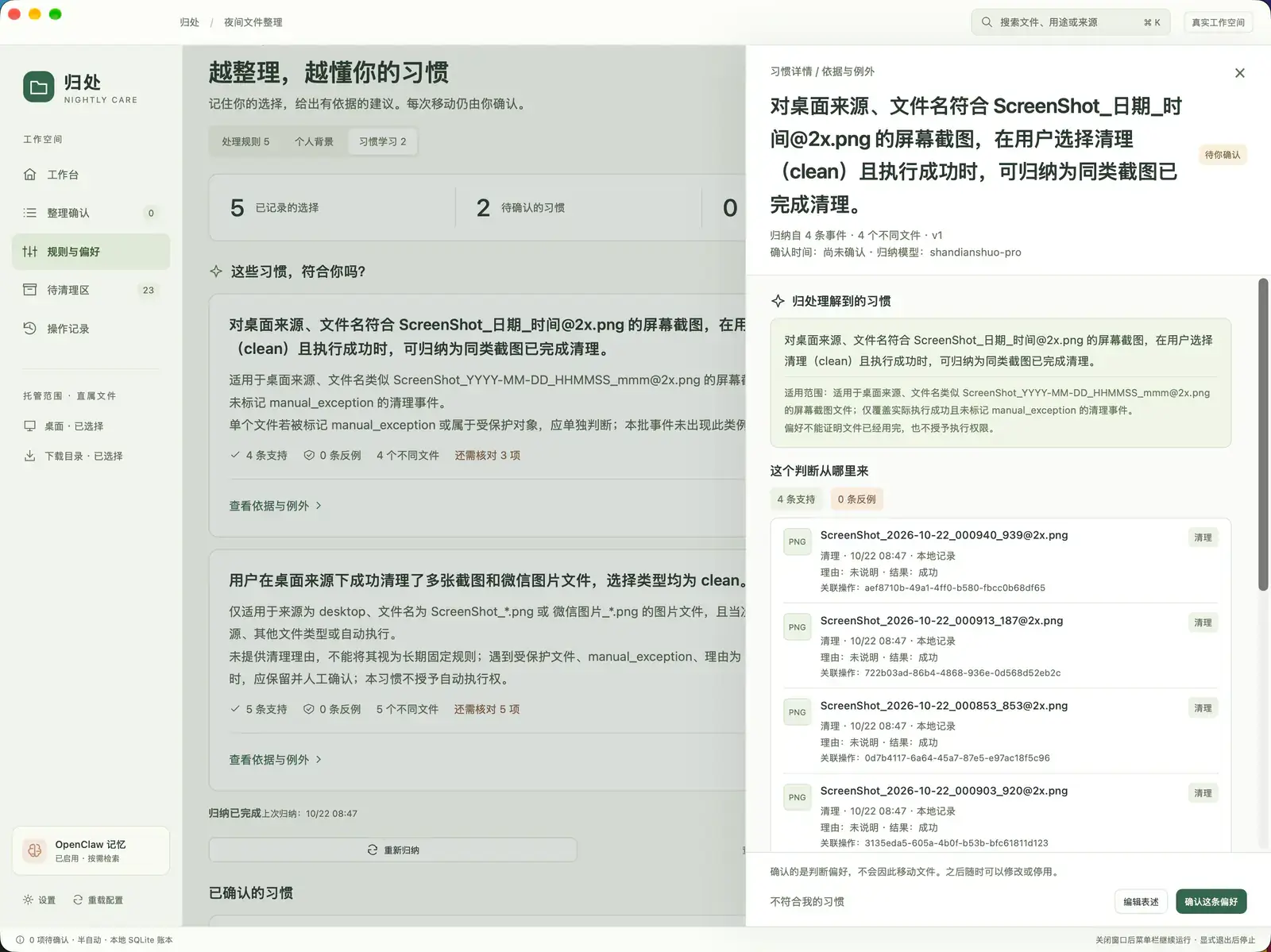The image size is (1271, 952).
Task: Click 真实工作空间 button
Action: point(1218,22)
